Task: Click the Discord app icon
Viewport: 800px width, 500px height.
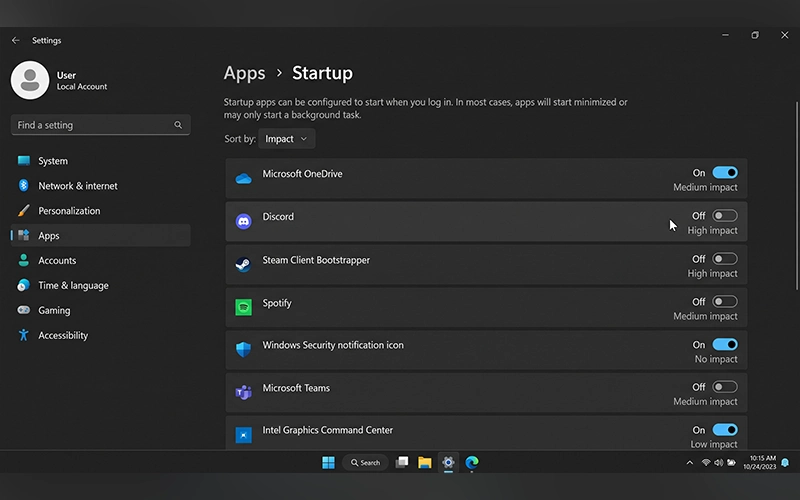Action: click(243, 221)
